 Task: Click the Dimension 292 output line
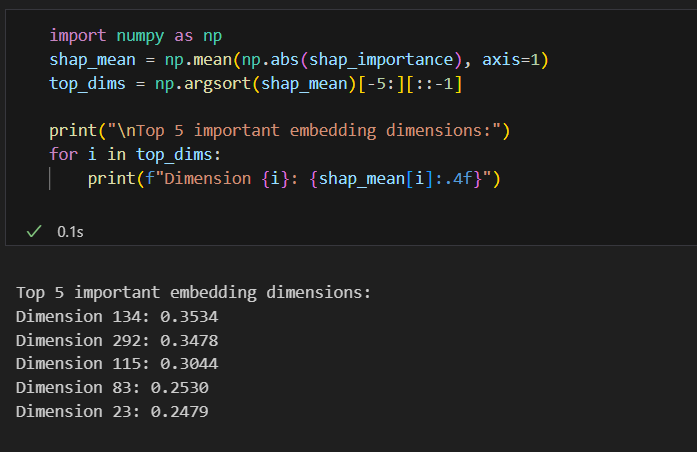[117, 341]
